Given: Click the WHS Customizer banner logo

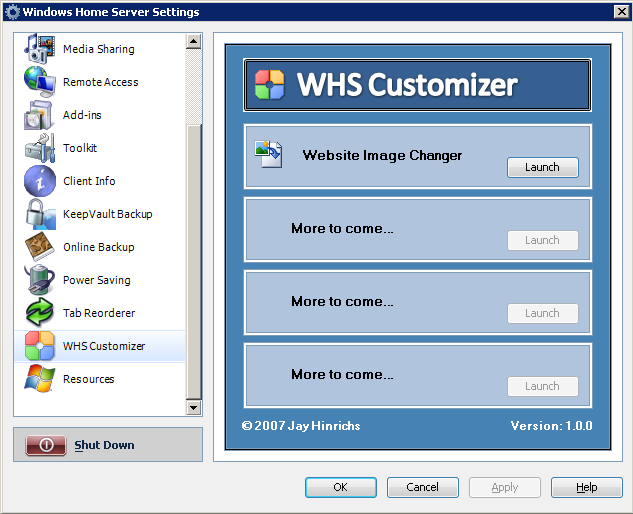Looking at the screenshot, I should tap(270, 85).
